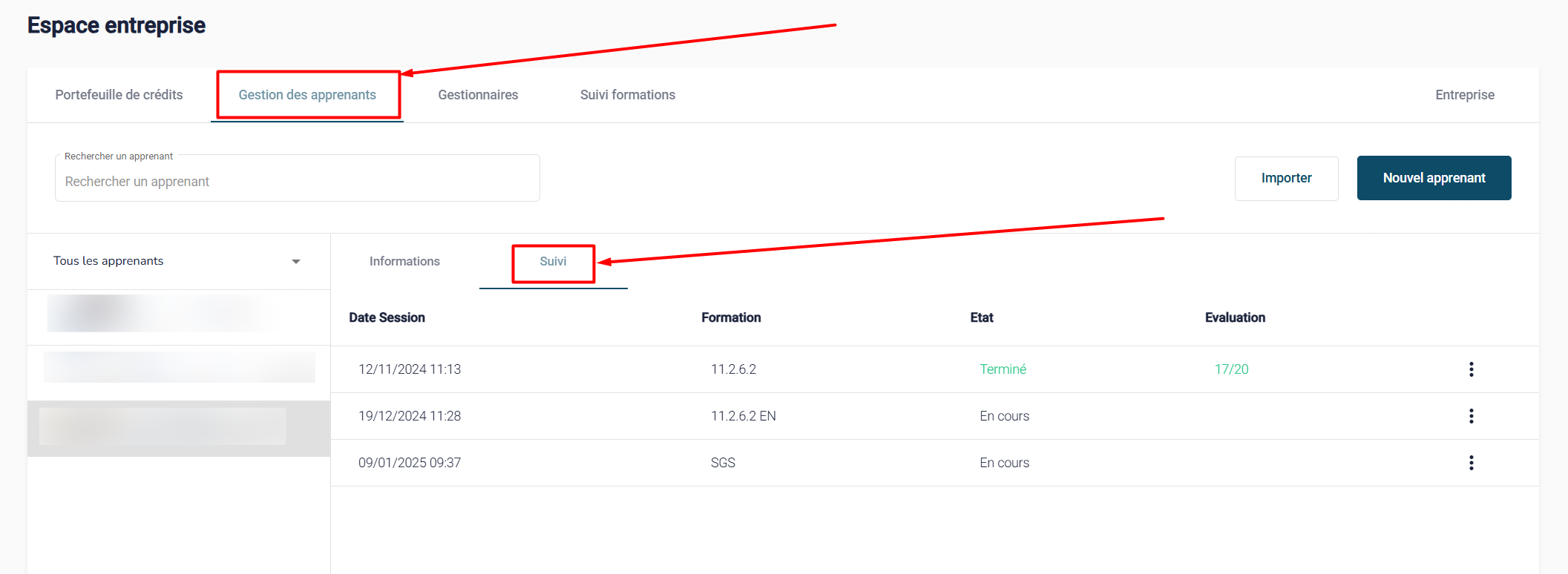Click the Terminé status of first session

[x=1003, y=369]
